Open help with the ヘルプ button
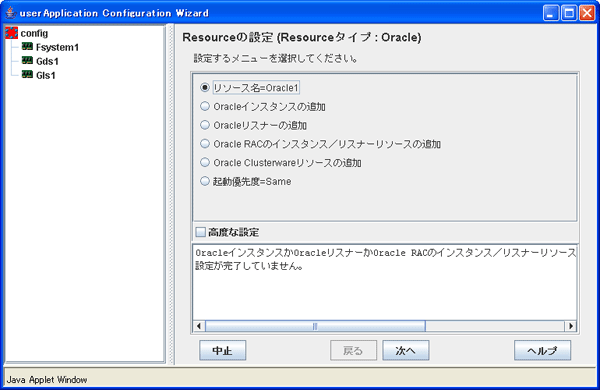 coord(542,350)
